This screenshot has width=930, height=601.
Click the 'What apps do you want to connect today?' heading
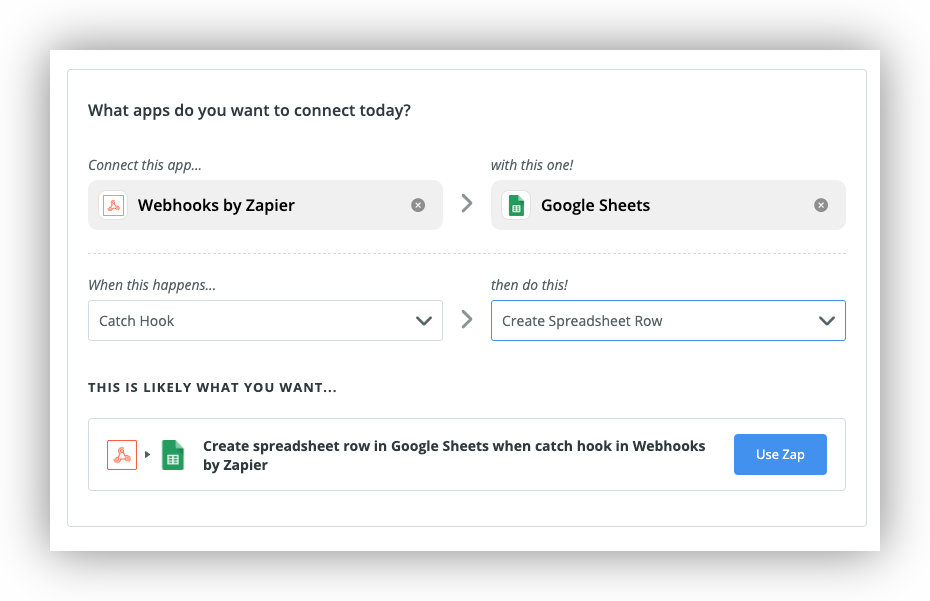pos(249,110)
